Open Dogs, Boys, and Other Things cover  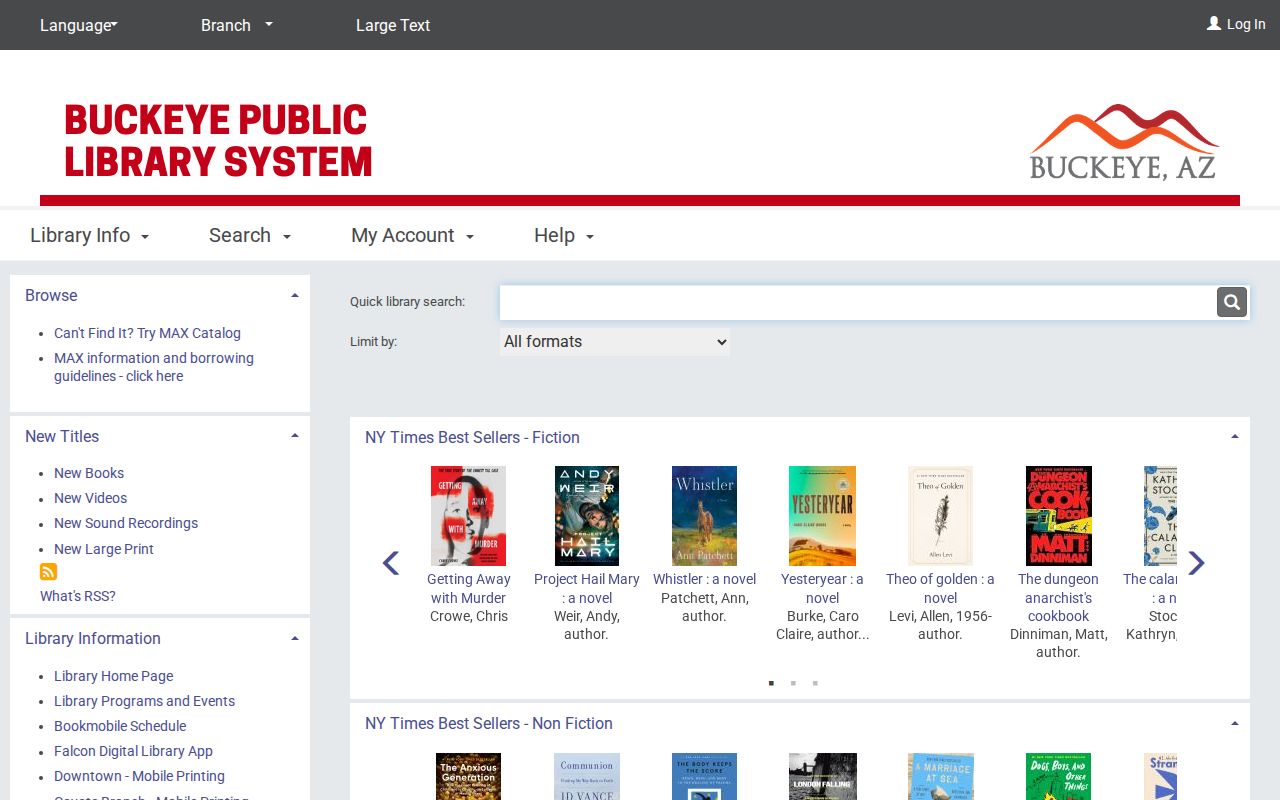pos(1058,777)
